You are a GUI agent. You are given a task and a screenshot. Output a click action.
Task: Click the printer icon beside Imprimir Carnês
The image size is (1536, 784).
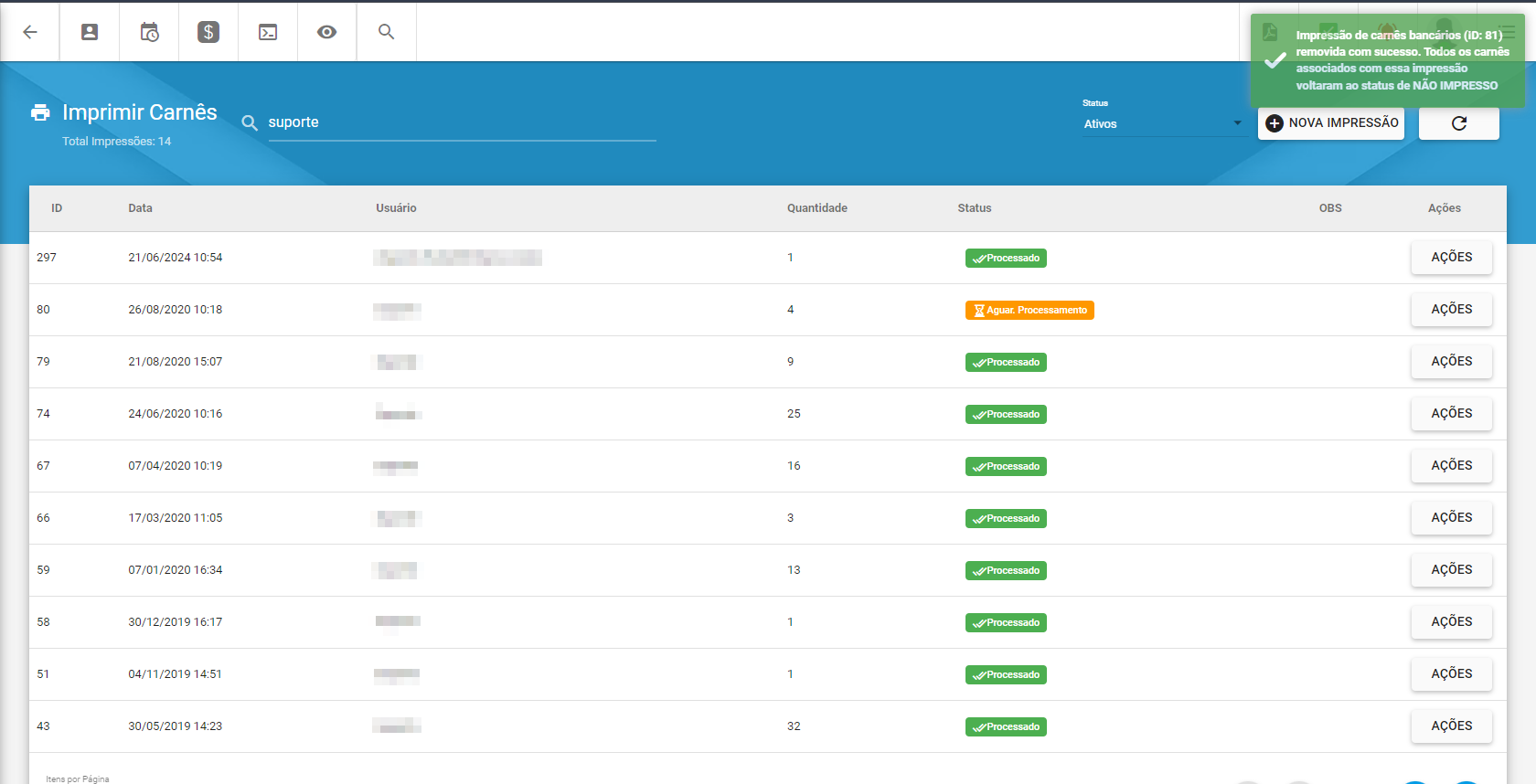[x=40, y=112]
